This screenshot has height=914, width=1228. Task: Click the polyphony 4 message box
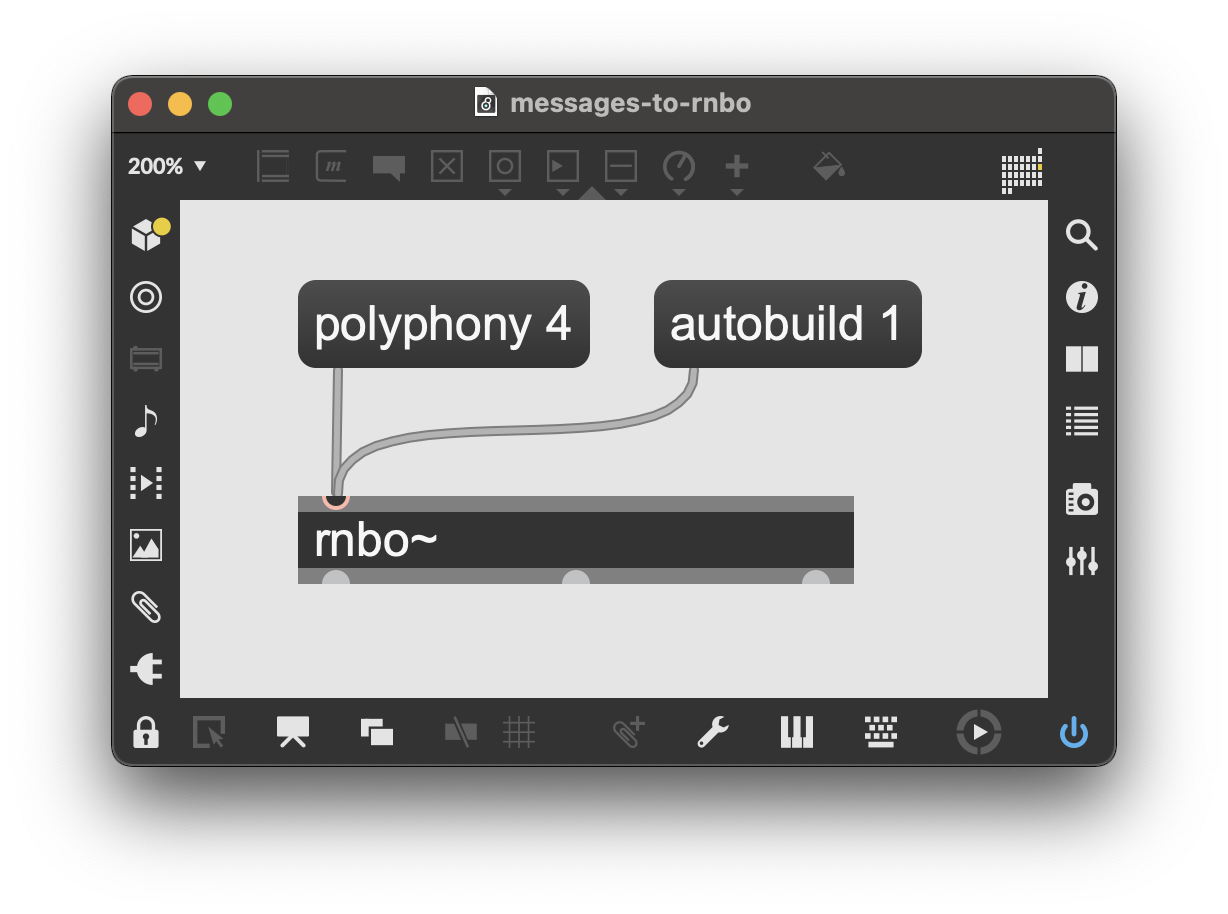(443, 324)
